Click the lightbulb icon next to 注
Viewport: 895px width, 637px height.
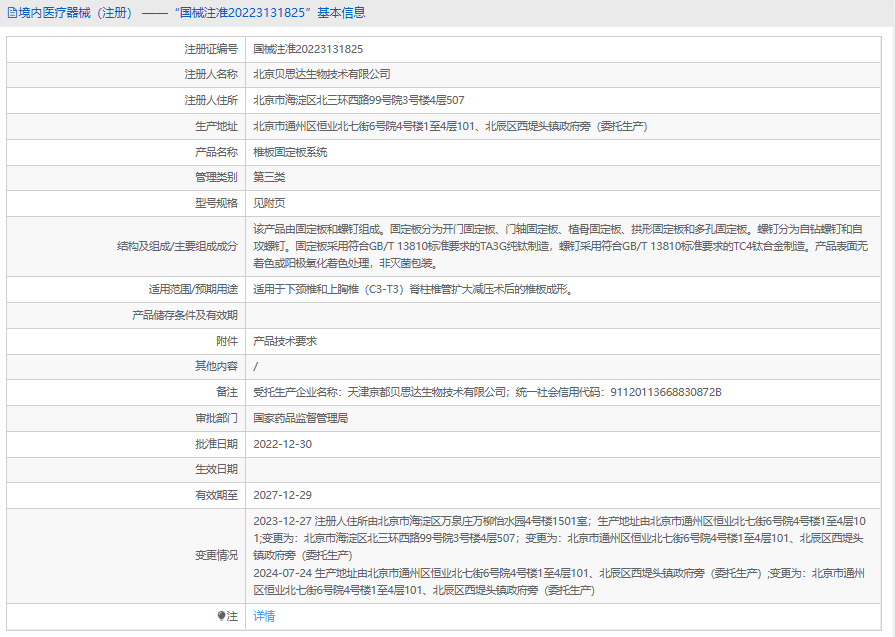(x=221, y=616)
